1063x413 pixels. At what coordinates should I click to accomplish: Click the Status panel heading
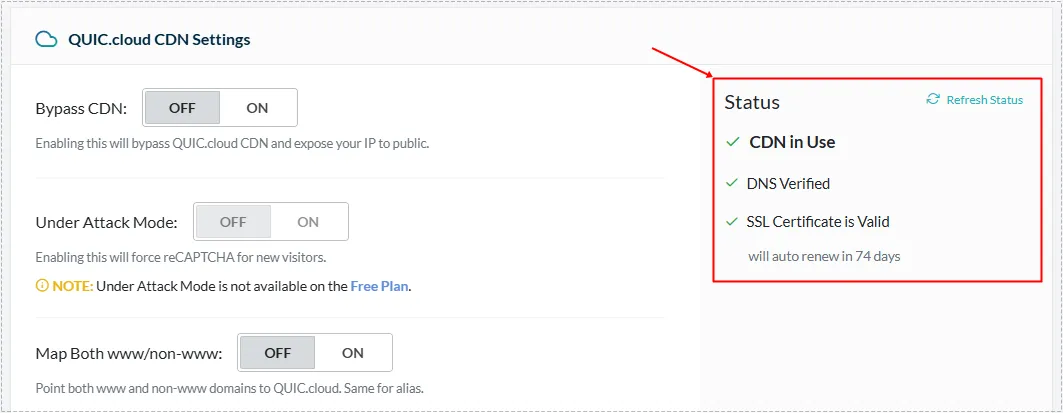[x=752, y=102]
